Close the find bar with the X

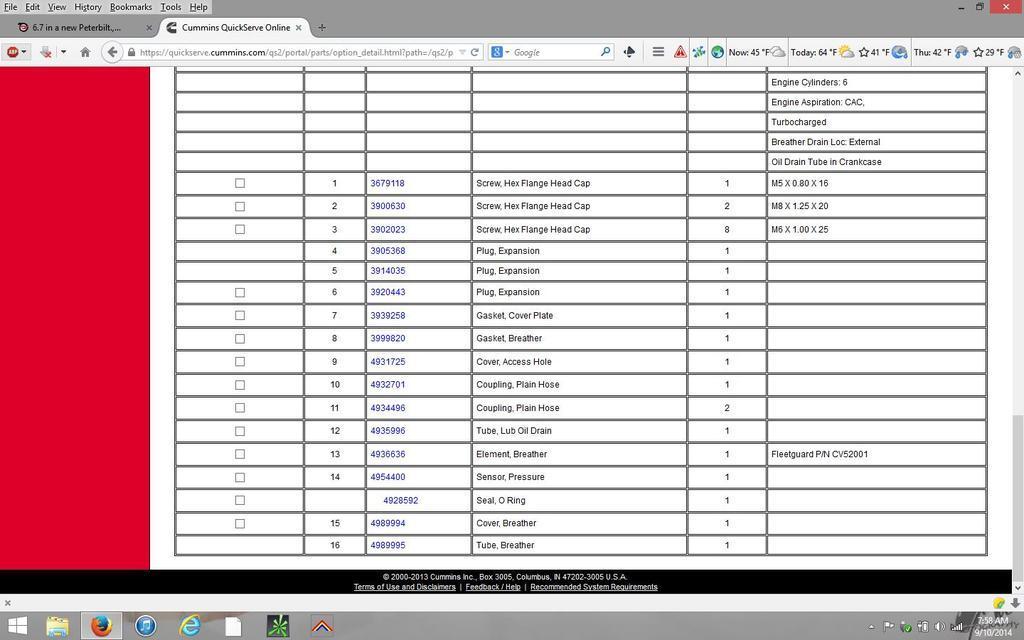(x=8, y=603)
